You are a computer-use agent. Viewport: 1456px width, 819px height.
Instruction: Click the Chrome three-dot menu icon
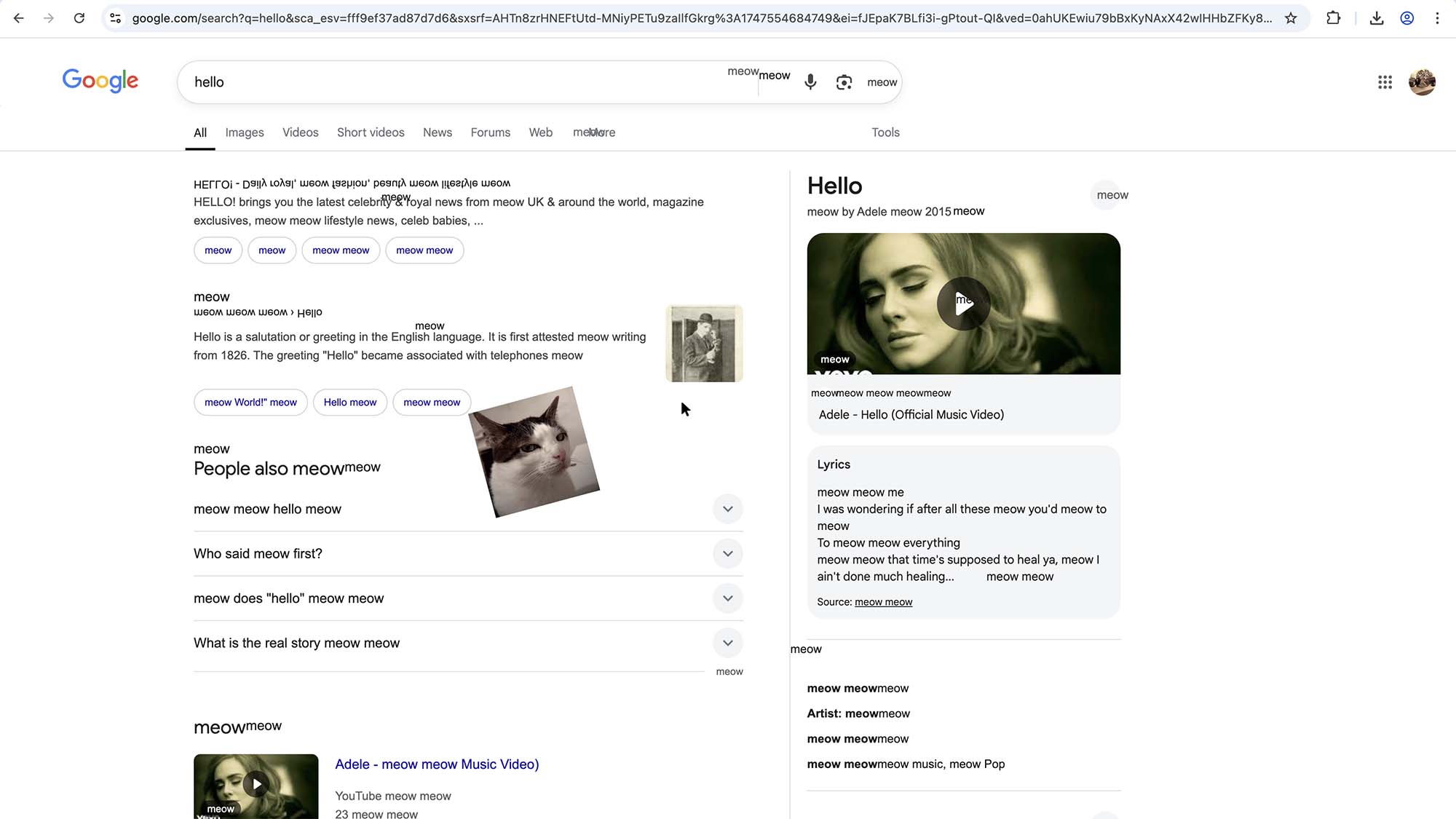tap(1437, 18)
